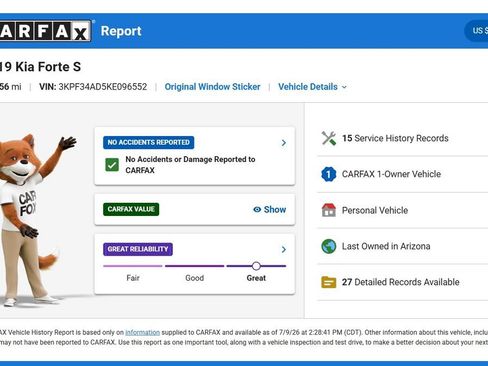Expand the Vehicle Details dropdown
The width and height of the screenshot is (488, 366).
(312, 87)
